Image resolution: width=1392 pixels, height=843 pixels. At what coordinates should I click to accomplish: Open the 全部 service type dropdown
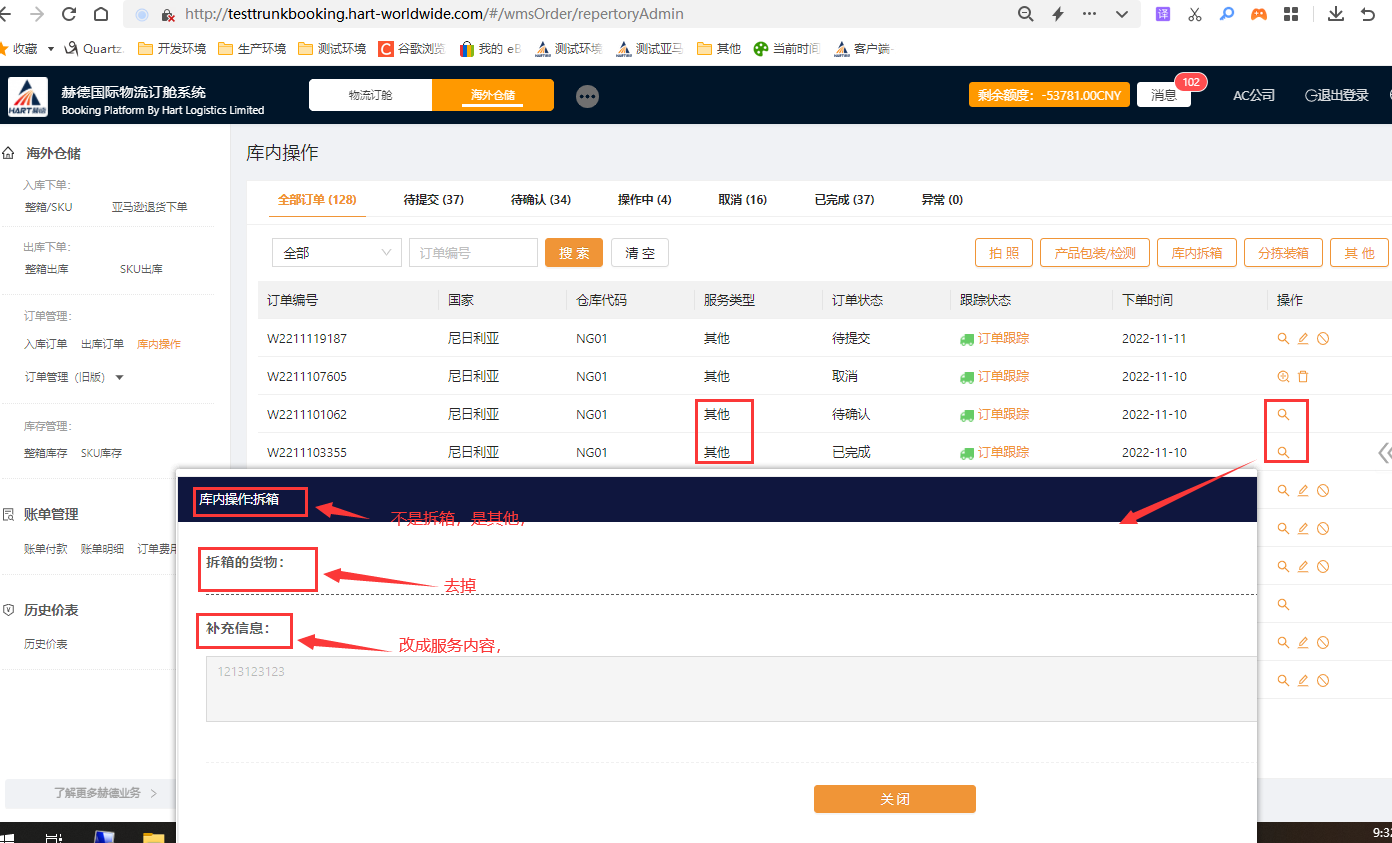[x=336, y=253]
